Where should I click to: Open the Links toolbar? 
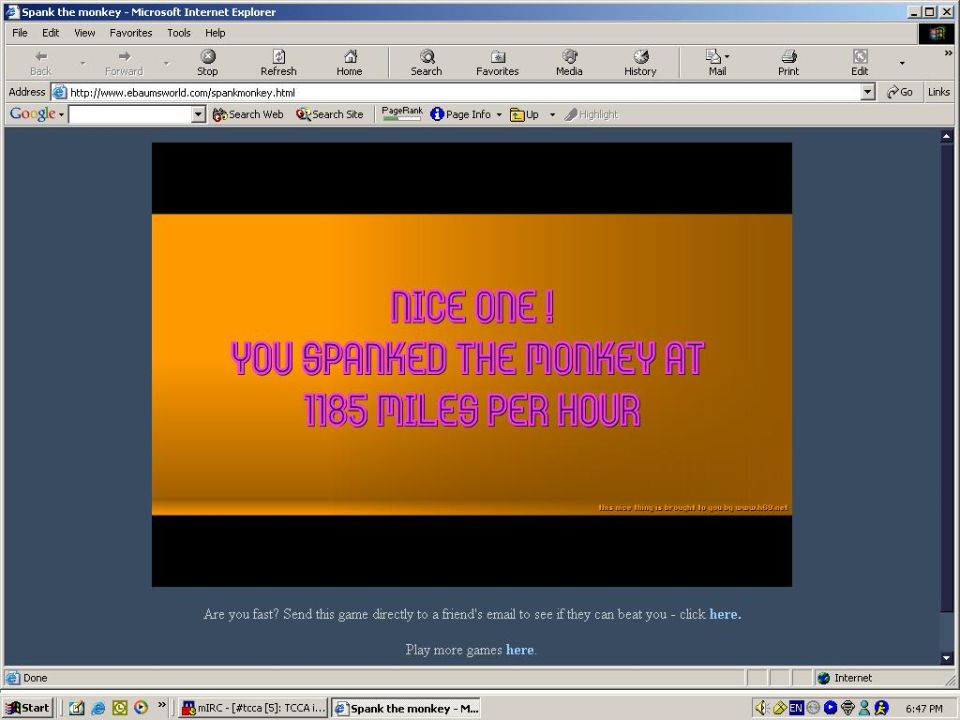939,92
